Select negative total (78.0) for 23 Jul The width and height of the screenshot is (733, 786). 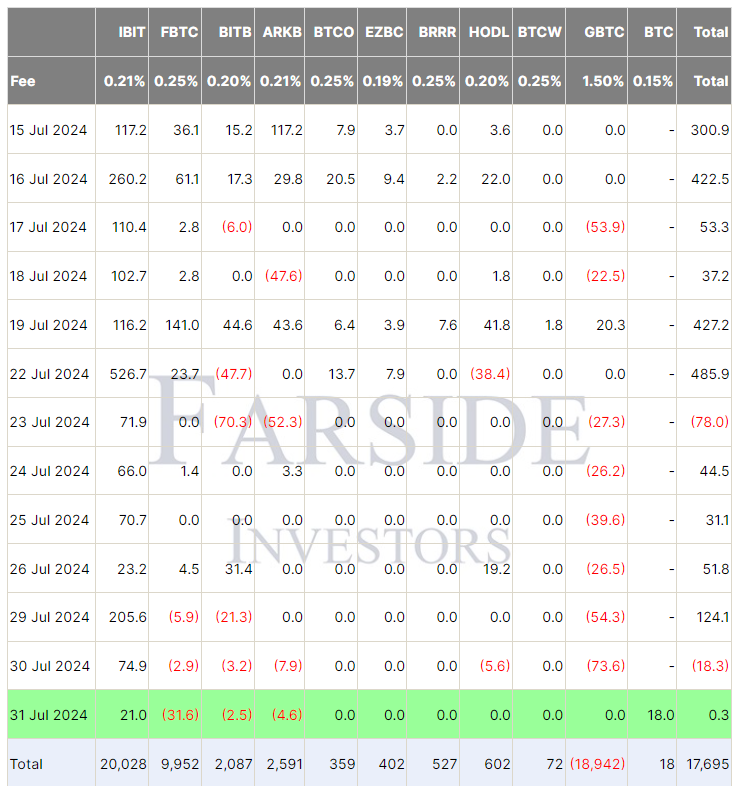(710, 422)
